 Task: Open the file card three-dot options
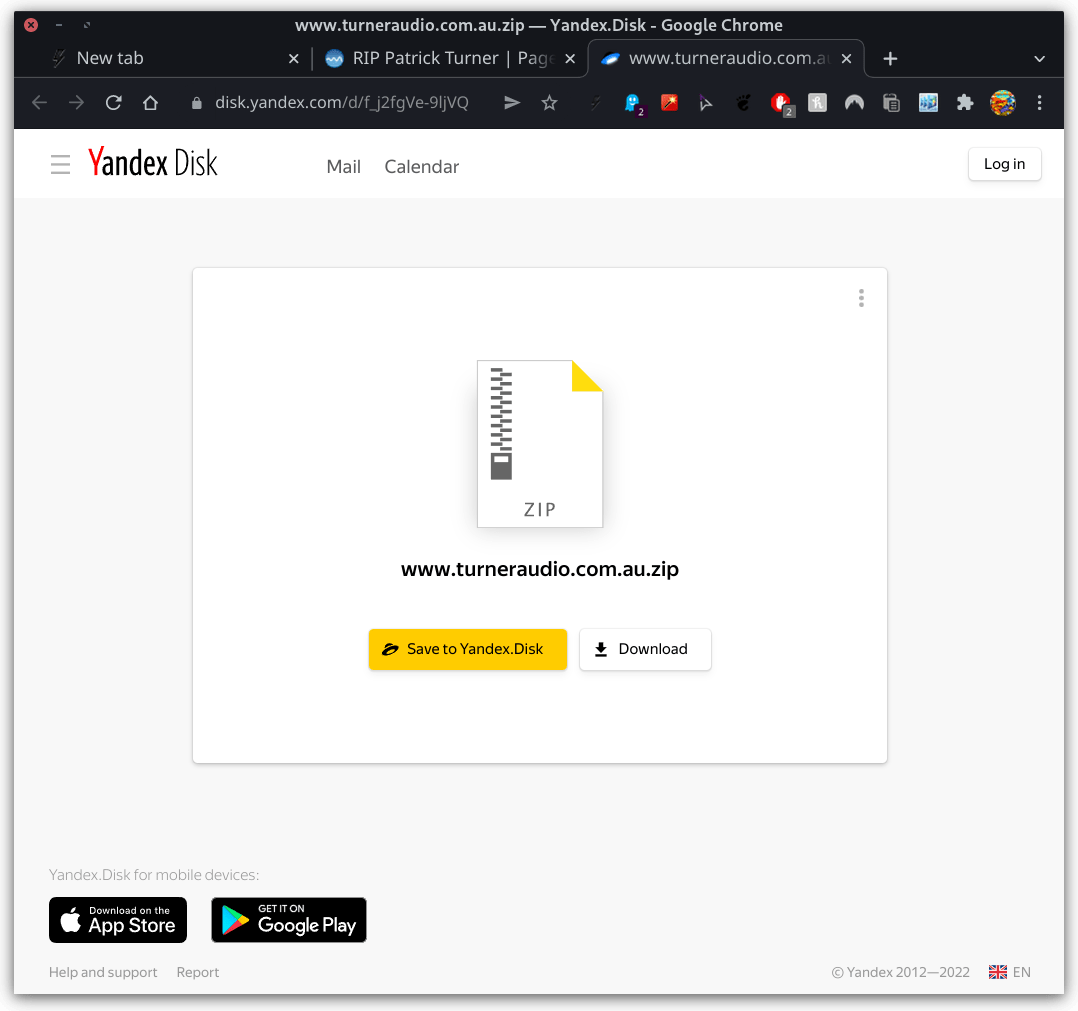(x=861, y=298)
